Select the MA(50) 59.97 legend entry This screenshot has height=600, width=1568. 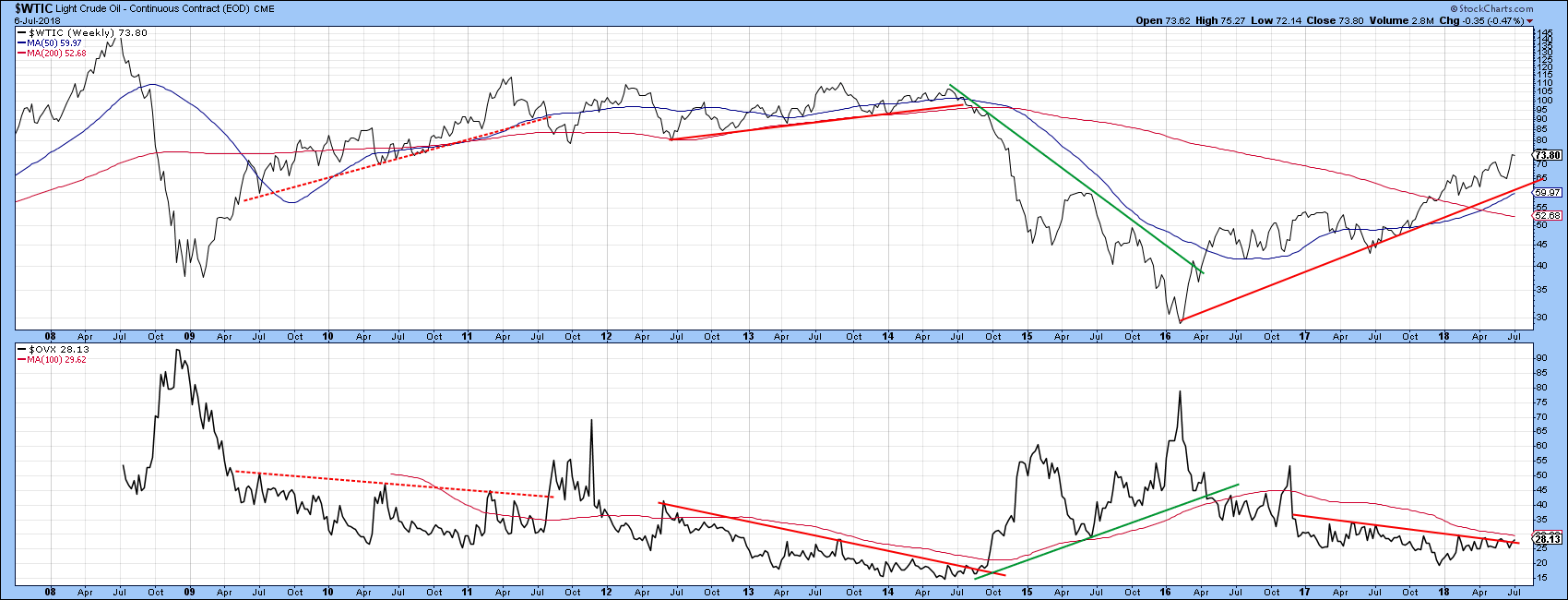click(53, 43)
